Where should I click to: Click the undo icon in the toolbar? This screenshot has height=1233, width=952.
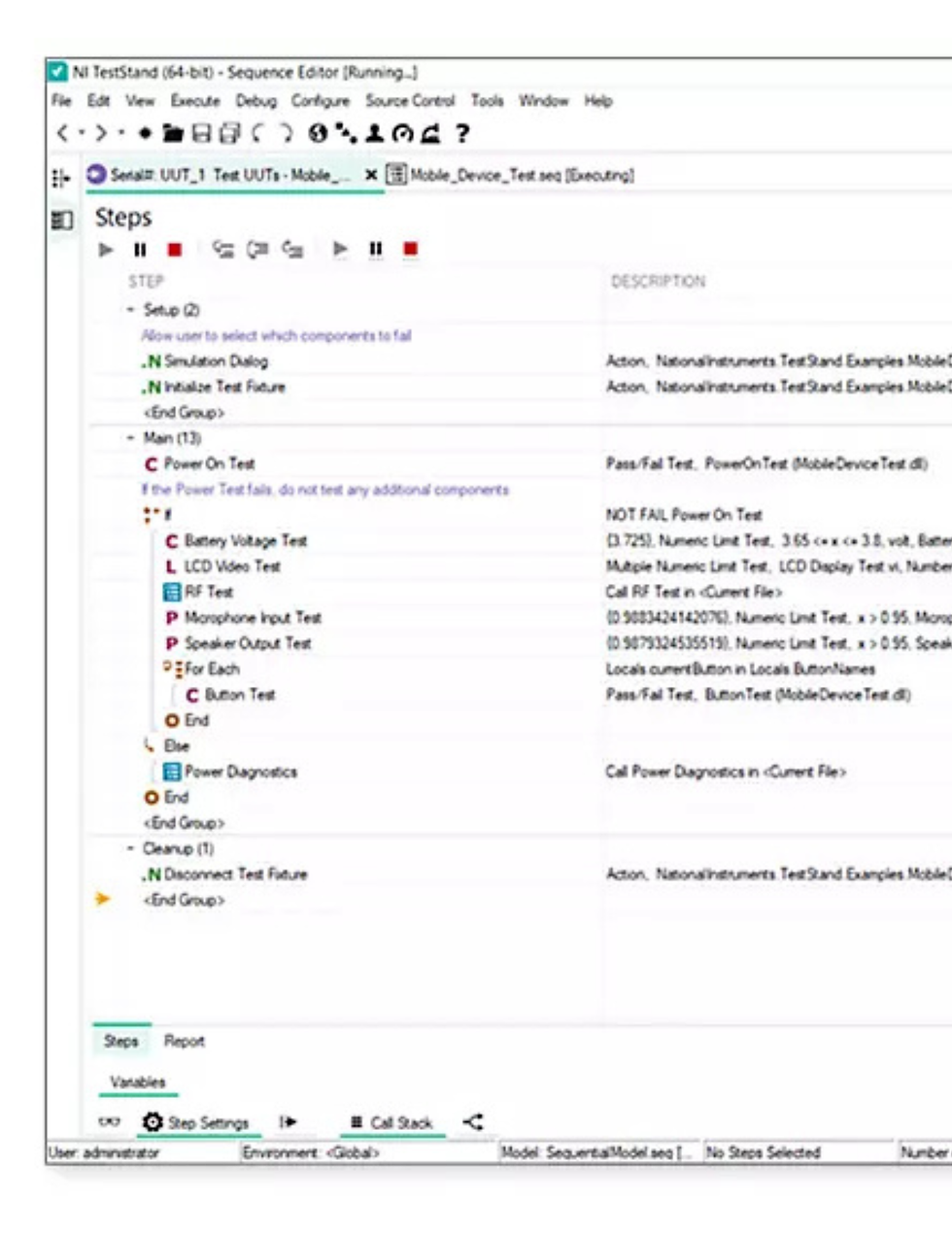[257, 134]
